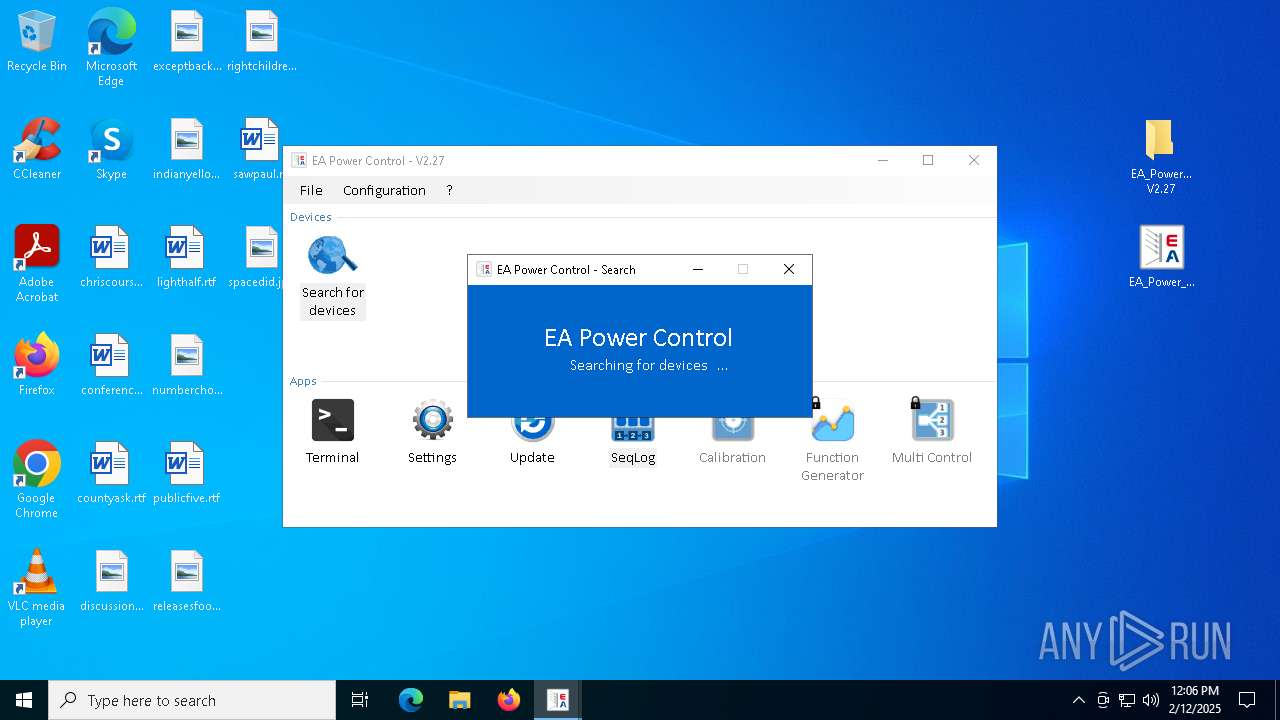The width and height of the screenshot is (1280, 720).
Task: Select the exceptback image file on desktop
Action: click(x=187, y=40)
